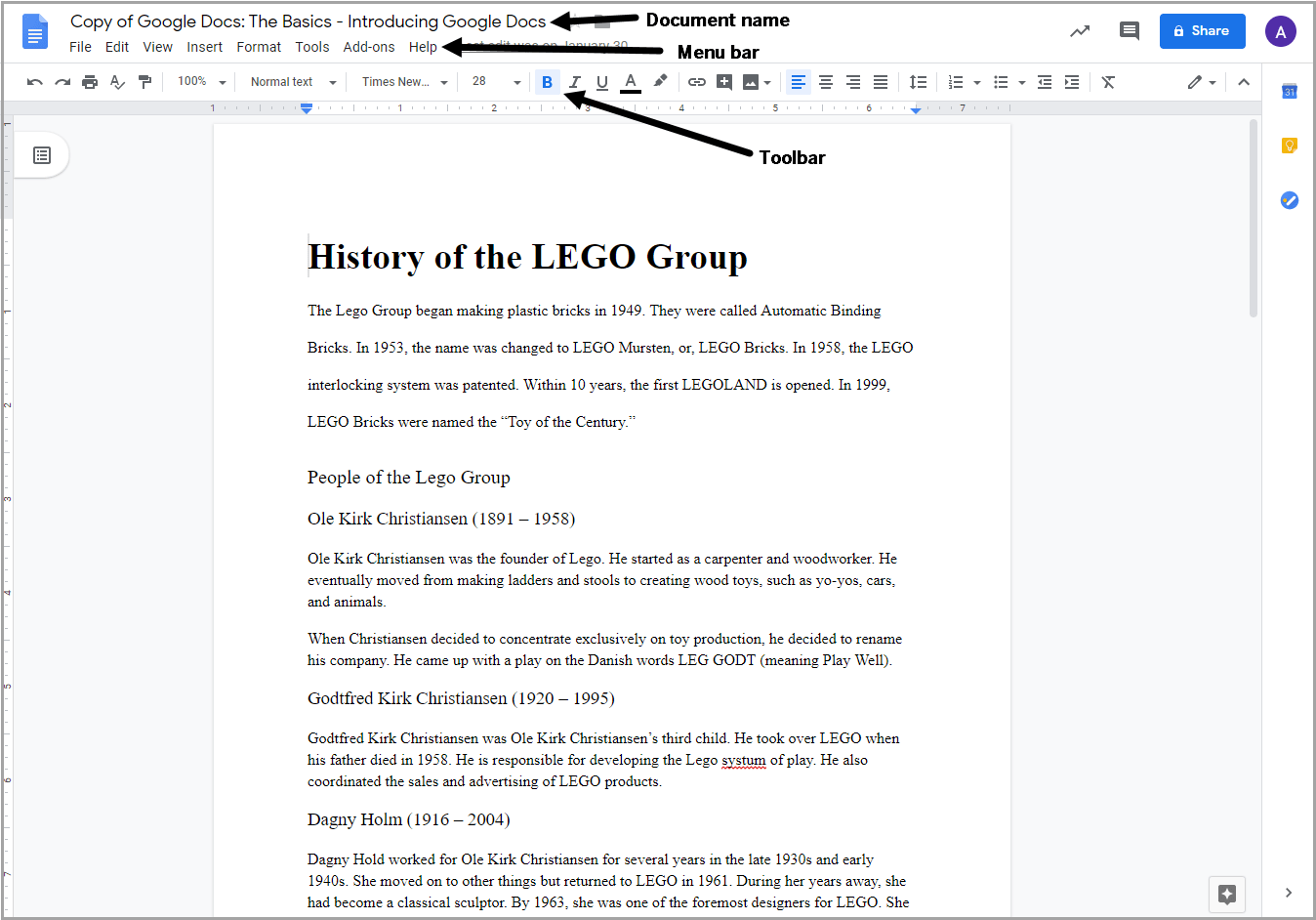Click the Redo arrow icon
Screen dimensions: 1316x920
point(62,82)
